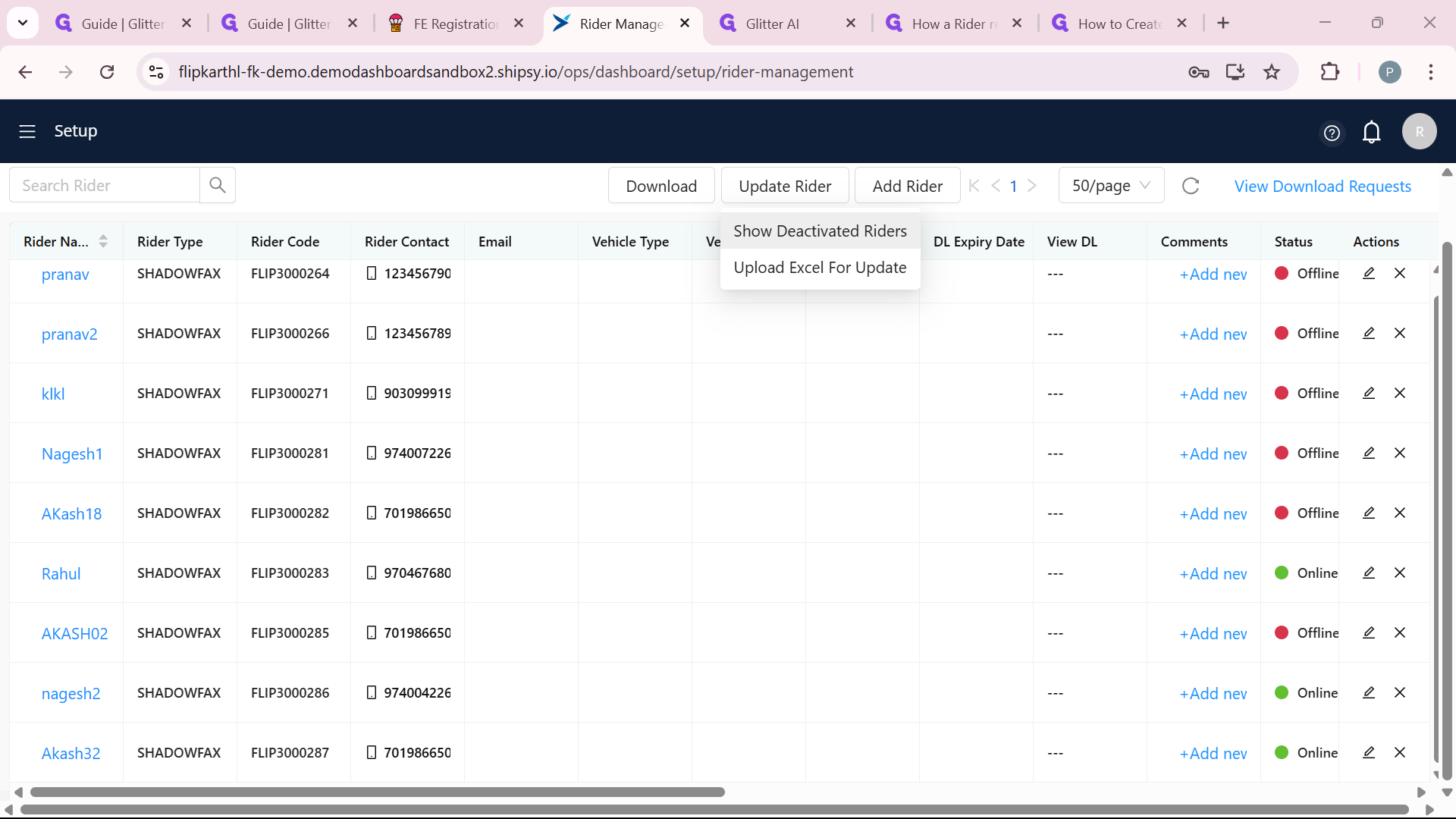
Task: Switch to How a Rider tab
Action: pos(954,24)
